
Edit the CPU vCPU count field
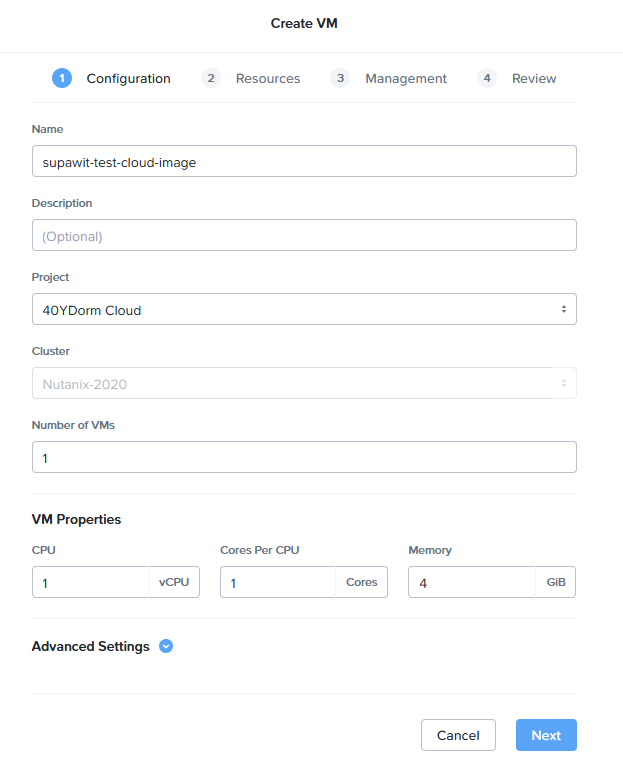[x=91, y=582]
